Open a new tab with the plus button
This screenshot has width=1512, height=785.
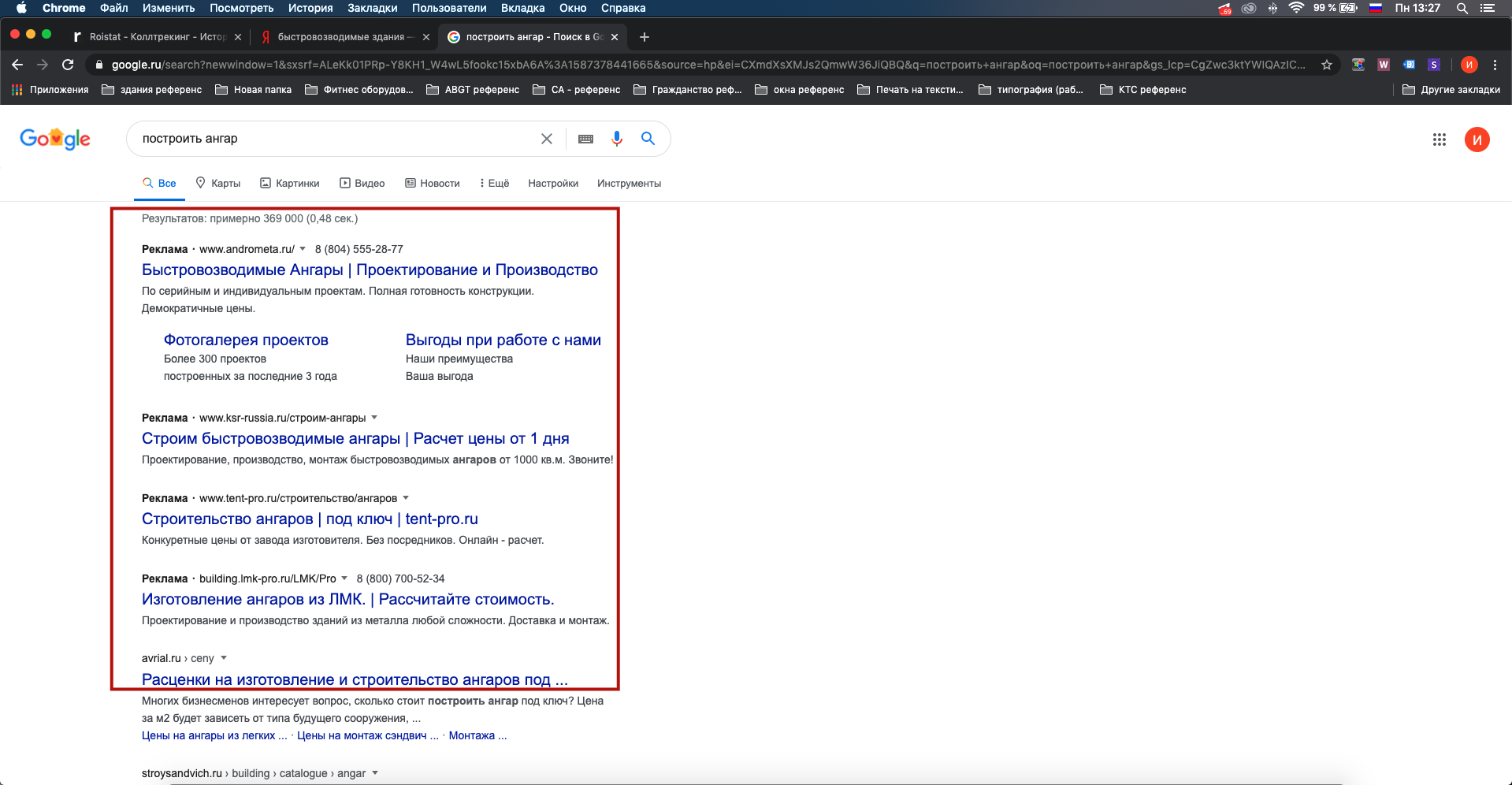click(x=645, y=37)
